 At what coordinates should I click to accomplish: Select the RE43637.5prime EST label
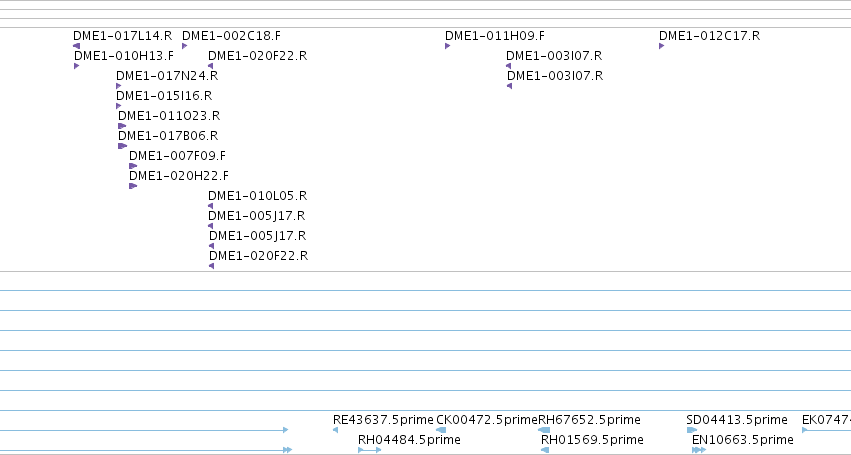coord(383,420)
